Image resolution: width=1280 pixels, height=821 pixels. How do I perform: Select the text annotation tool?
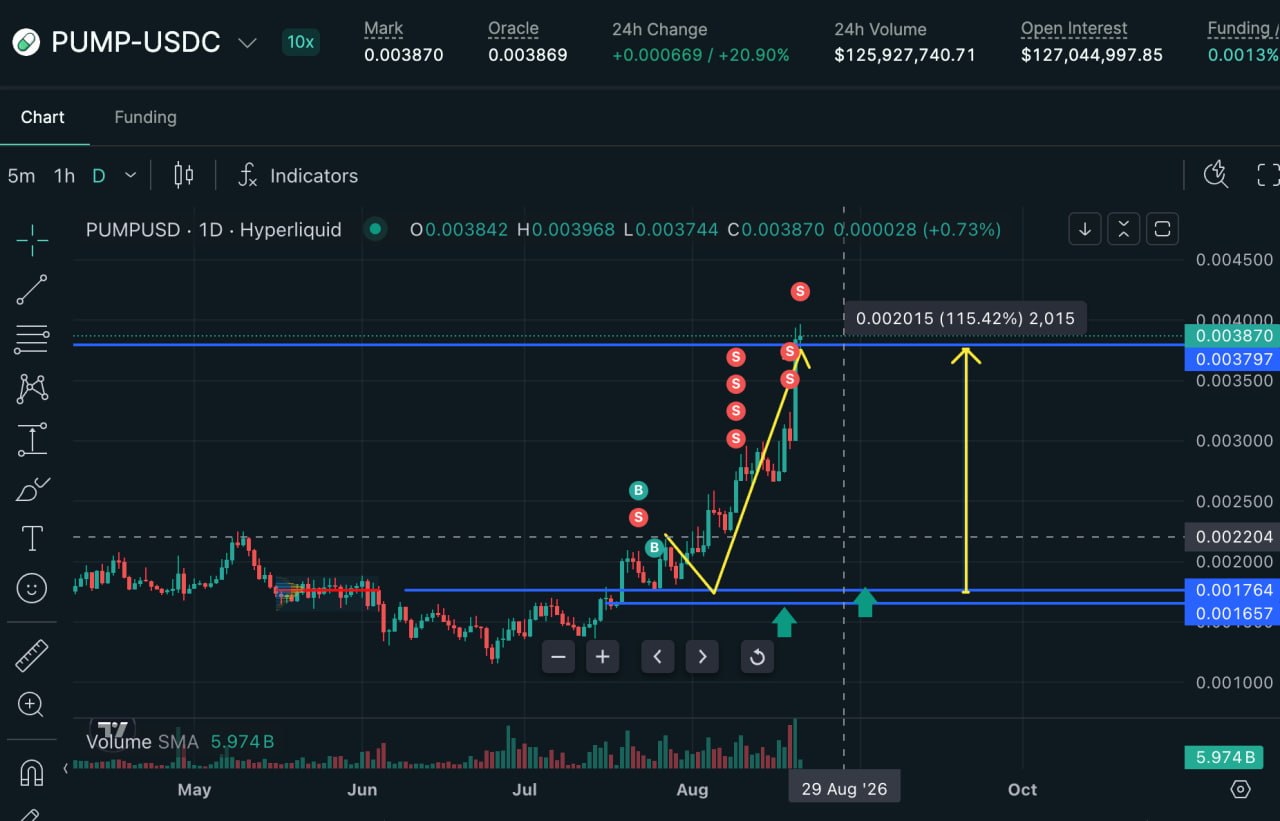point(32,539)
